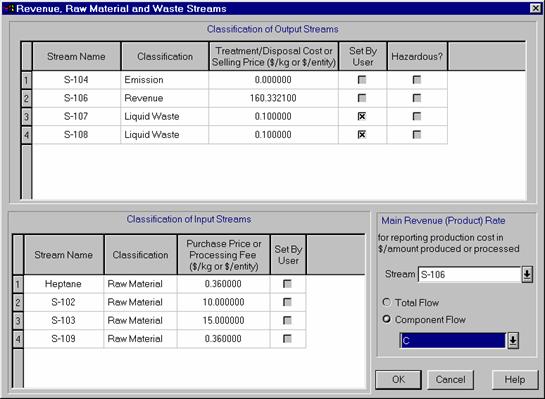The height and width of the screenshot is (399, 545).
Task: Click the S-109 stream name cell
Action: (x=64, y=339)
